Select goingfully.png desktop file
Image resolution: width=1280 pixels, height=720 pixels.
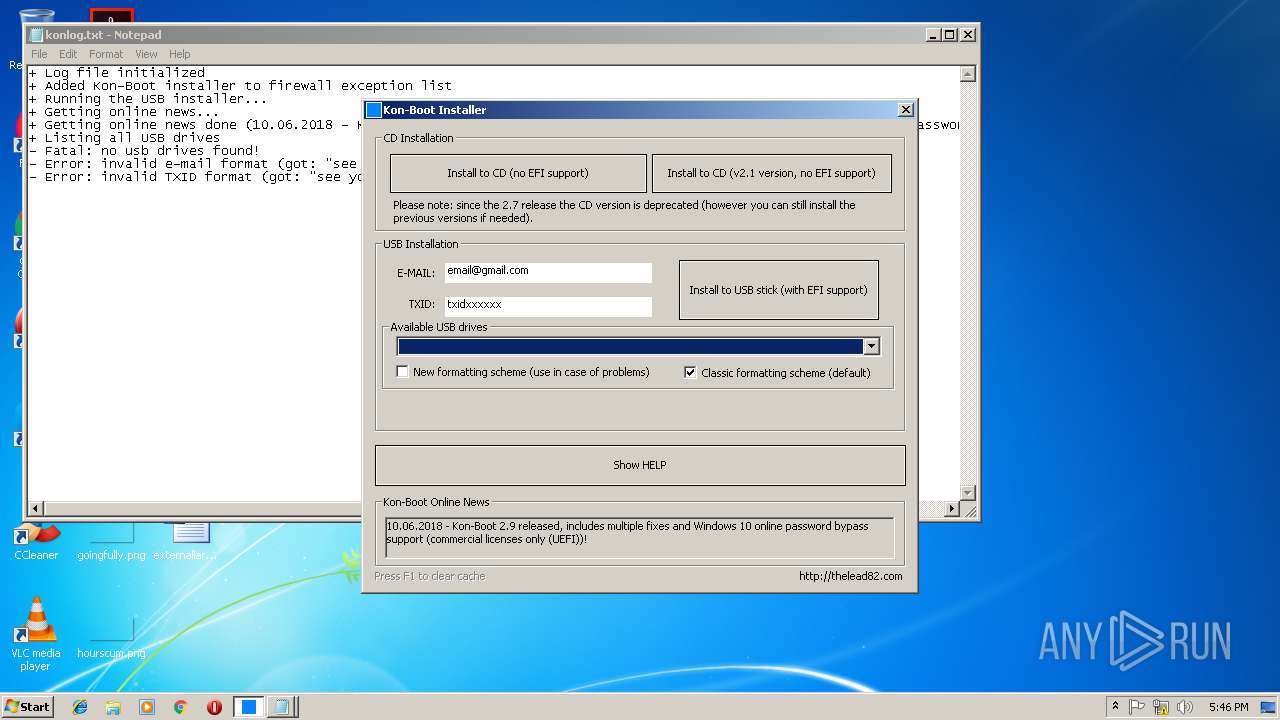(x=111, y=540)
